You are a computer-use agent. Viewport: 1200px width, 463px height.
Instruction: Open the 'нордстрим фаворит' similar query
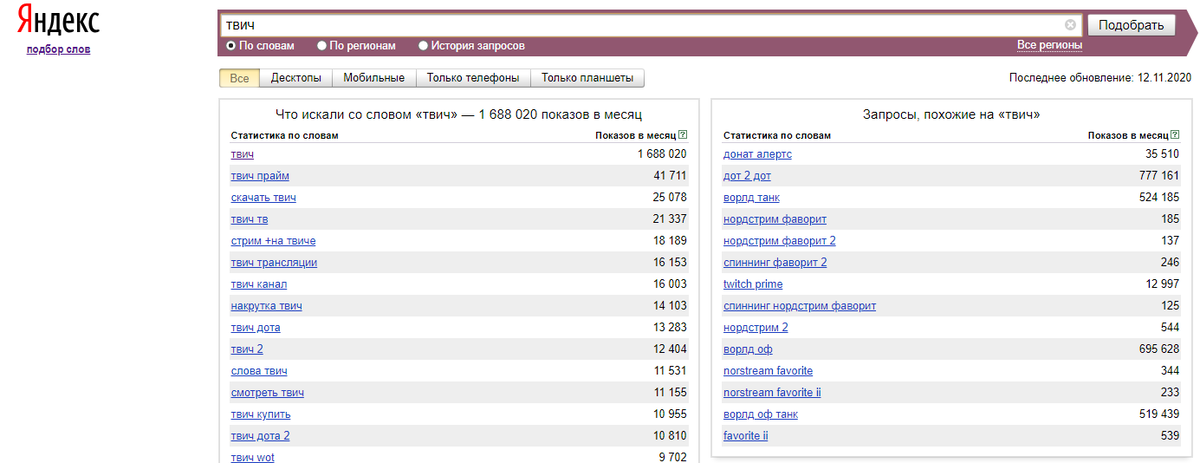[775, 219]
